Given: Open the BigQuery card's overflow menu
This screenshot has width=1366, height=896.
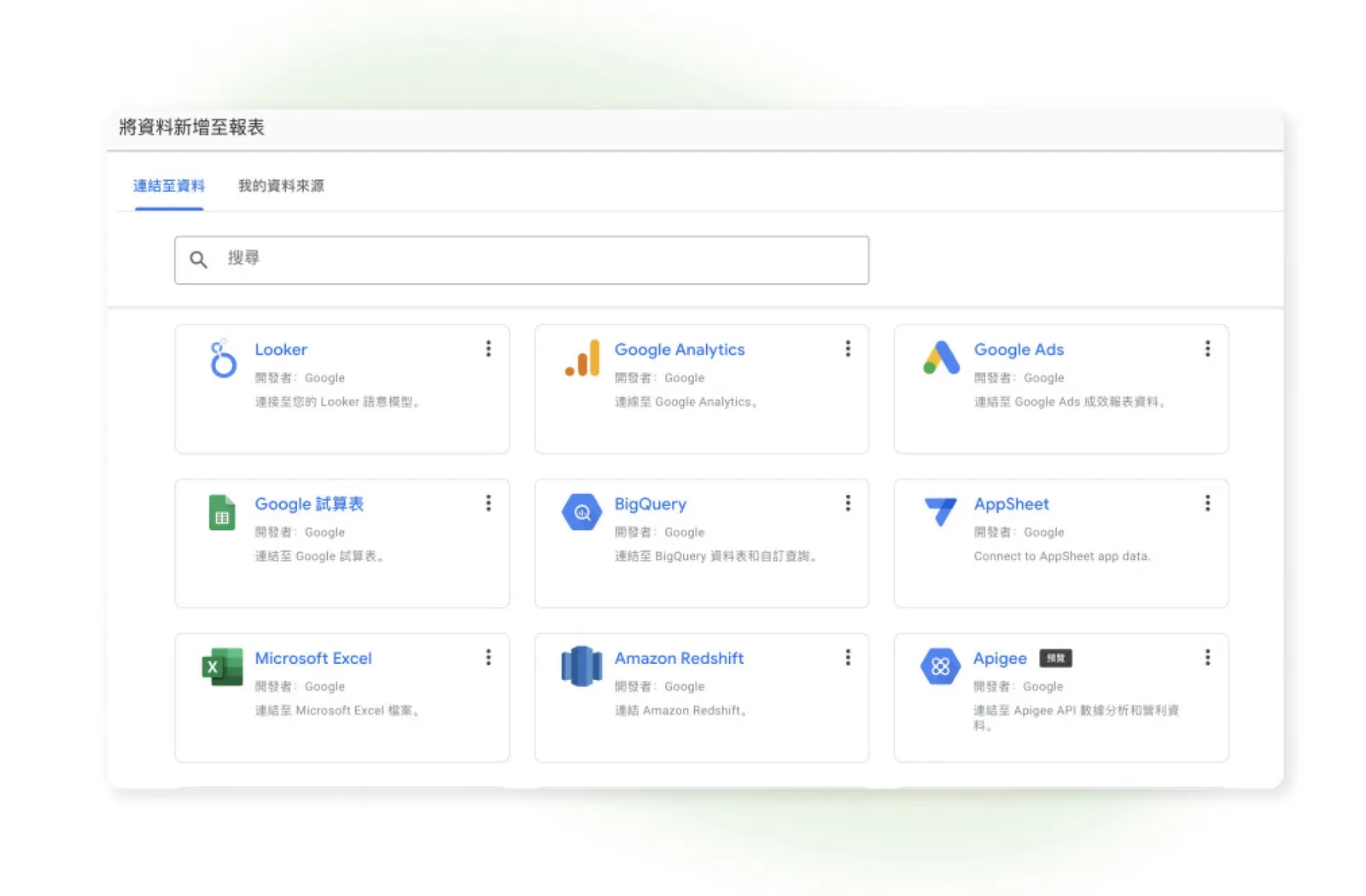Looking at the screenshot, I should pyautogui.click(x=848, y=503).
